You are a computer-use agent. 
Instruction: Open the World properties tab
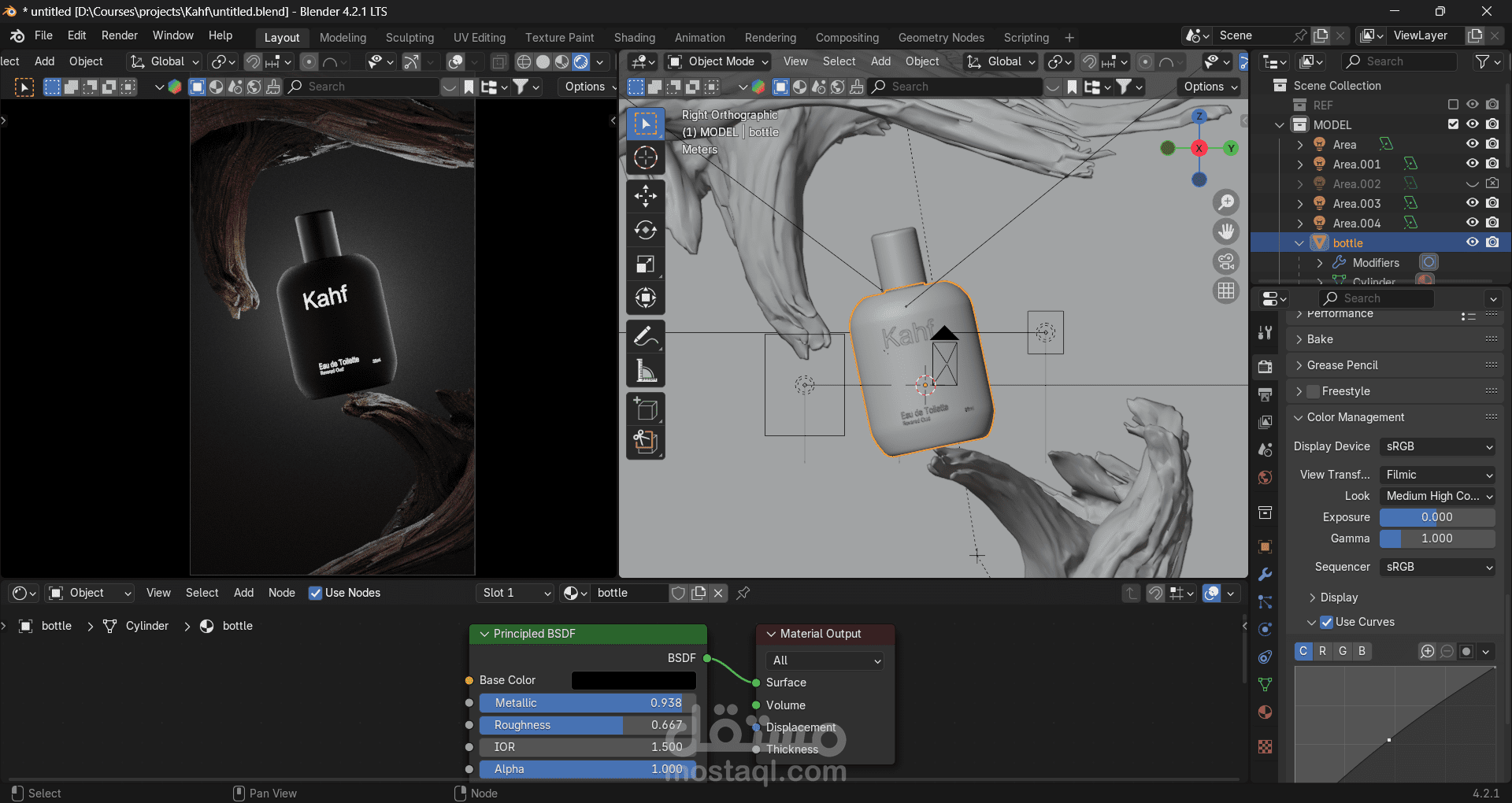click(1265, 478)
